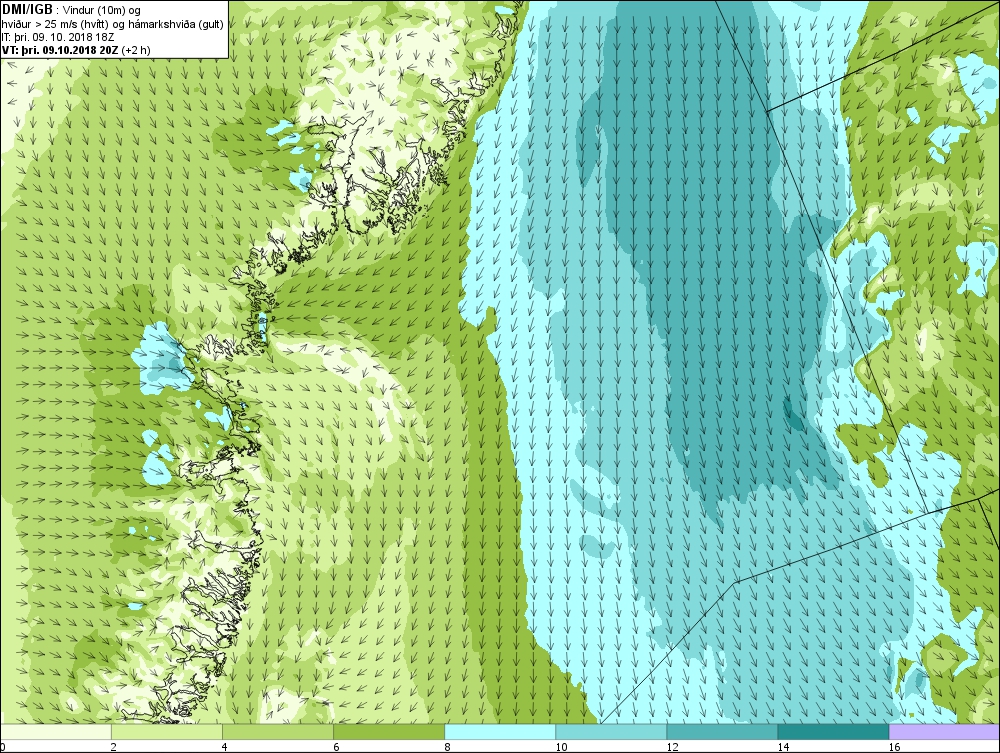Click the legend scale label "10"
The height and width of the screenshot is (753, 1000).
pyautogui.click(x=561, y=747)
